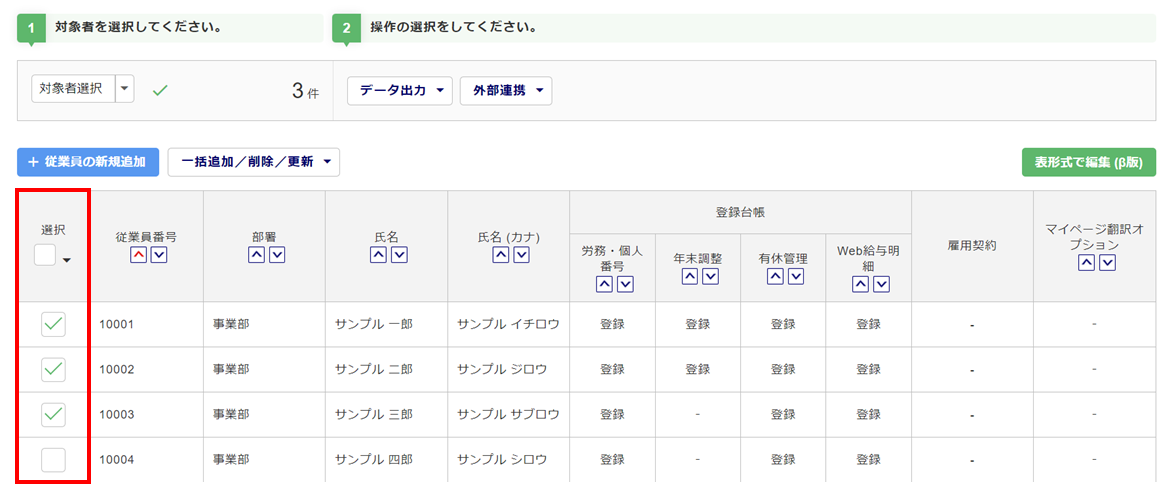The image size is (1172, 484).
Task: Click 登録 under 年末調整 for 10002
Action: 698,369
